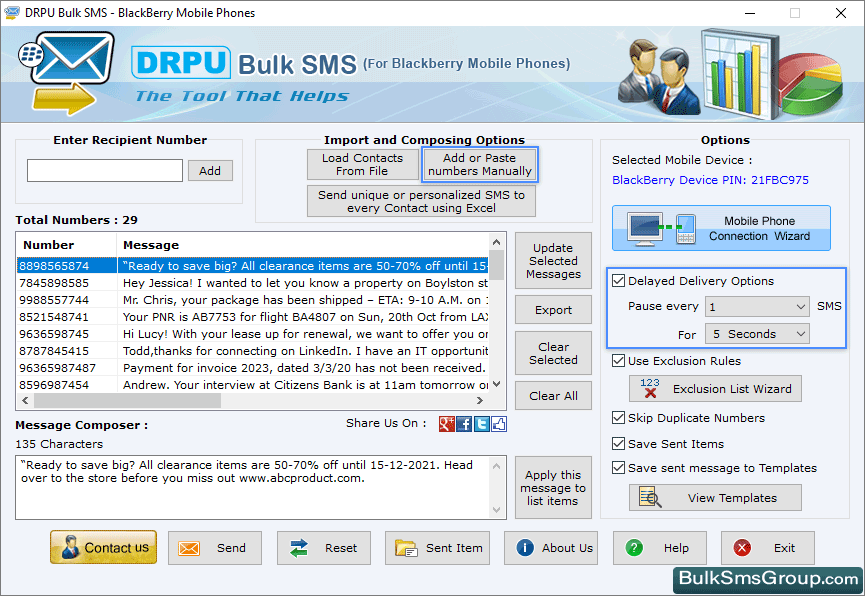Toggle Save sent message to Templates
Viewport: 865px width, 596px height.
pyautogui.click(x=618, y=467)
